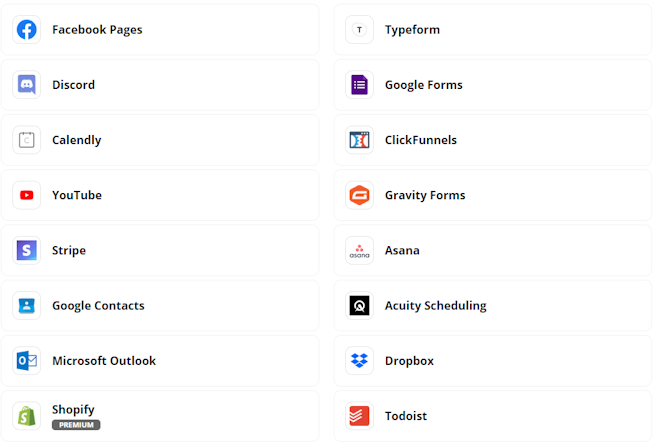Select the Todoist icon
658x444 pixels.
coord(359,415)
